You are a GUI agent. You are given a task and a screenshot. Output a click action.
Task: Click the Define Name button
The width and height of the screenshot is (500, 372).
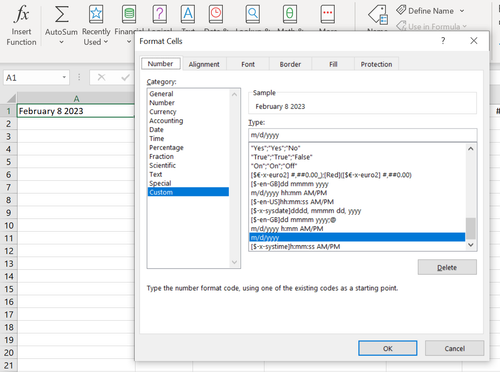425,11
